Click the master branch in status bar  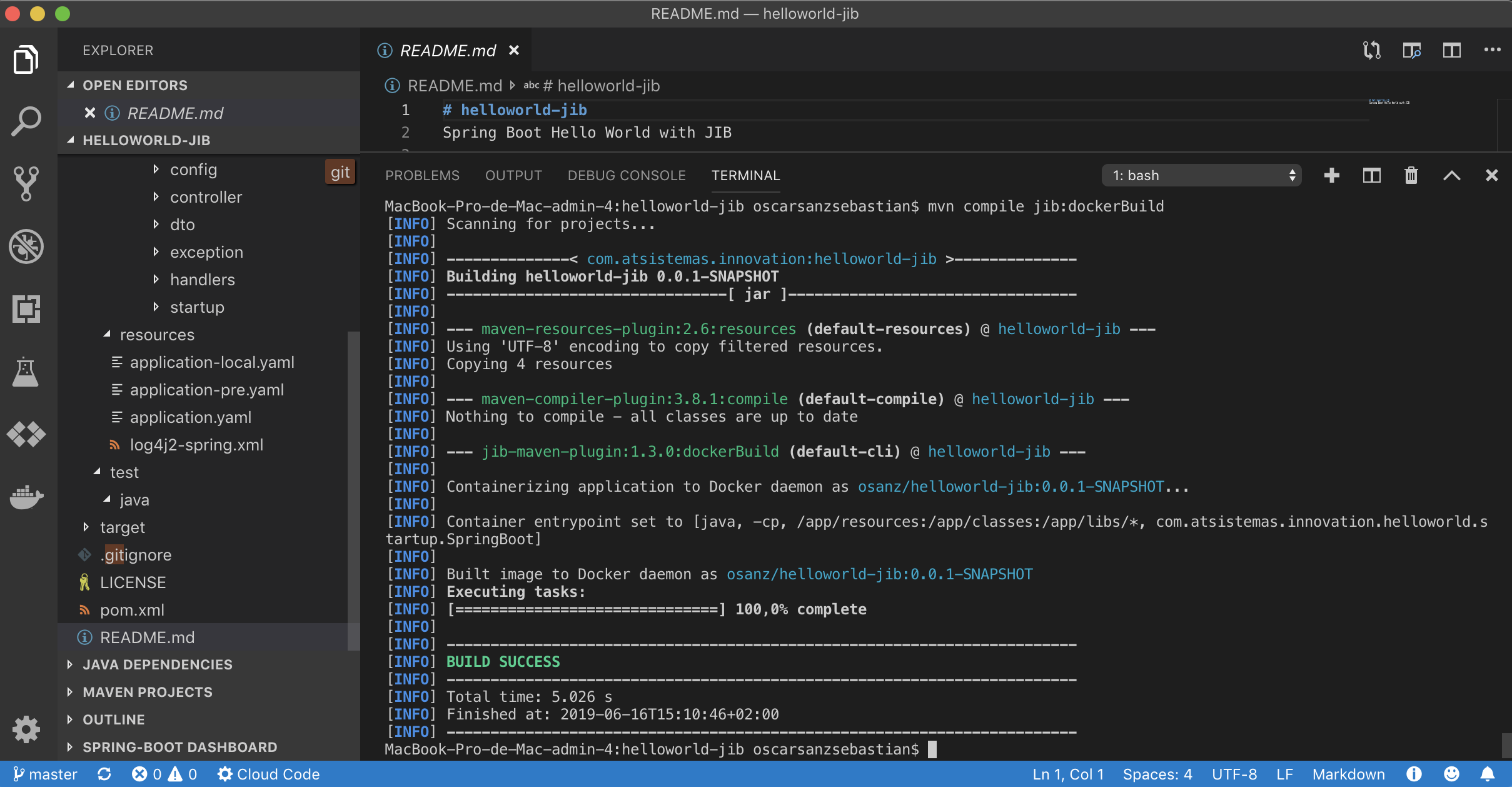coord(45,774)
